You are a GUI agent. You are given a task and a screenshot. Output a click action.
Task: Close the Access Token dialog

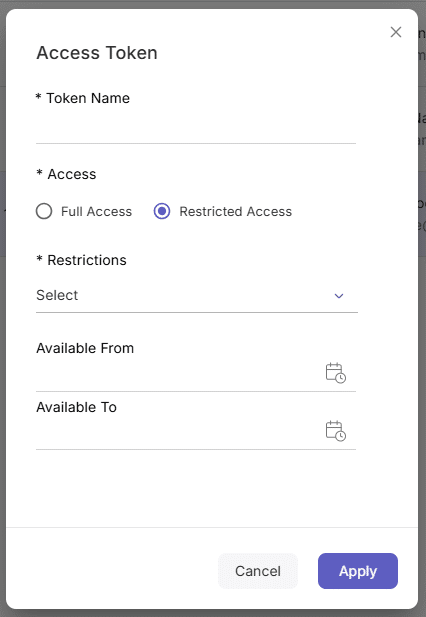click(396, 32)
